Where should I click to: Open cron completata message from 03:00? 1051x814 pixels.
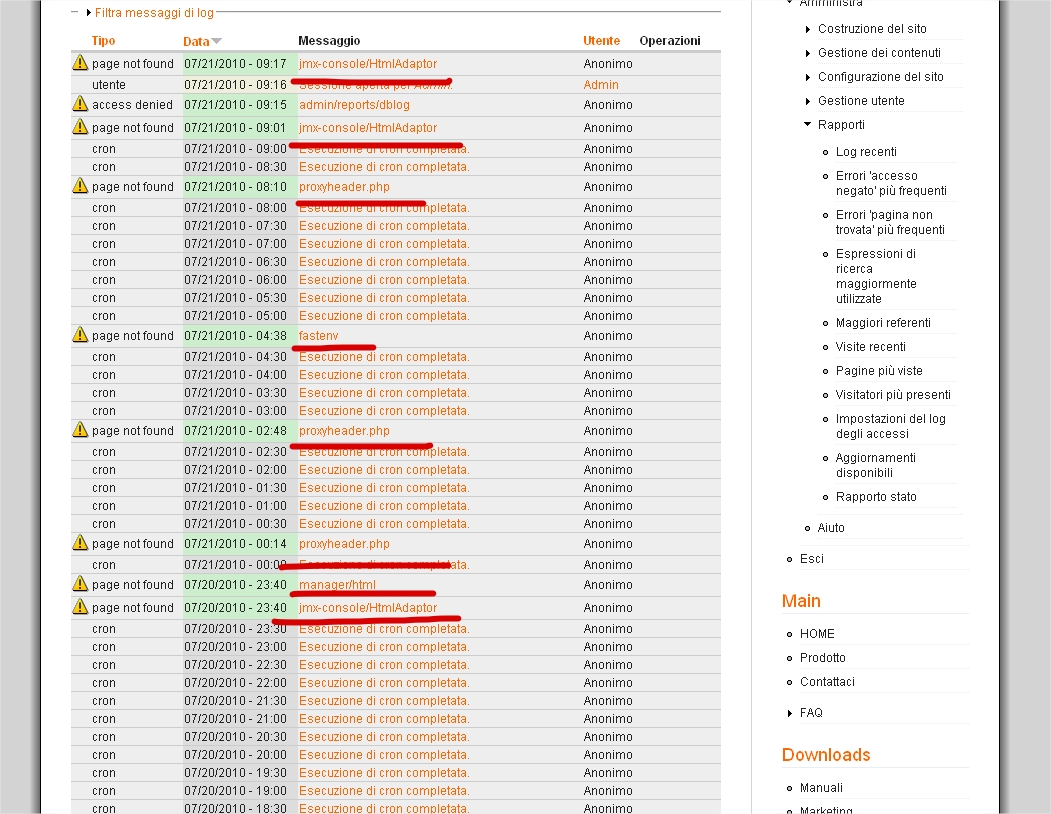tap(384, 411)
